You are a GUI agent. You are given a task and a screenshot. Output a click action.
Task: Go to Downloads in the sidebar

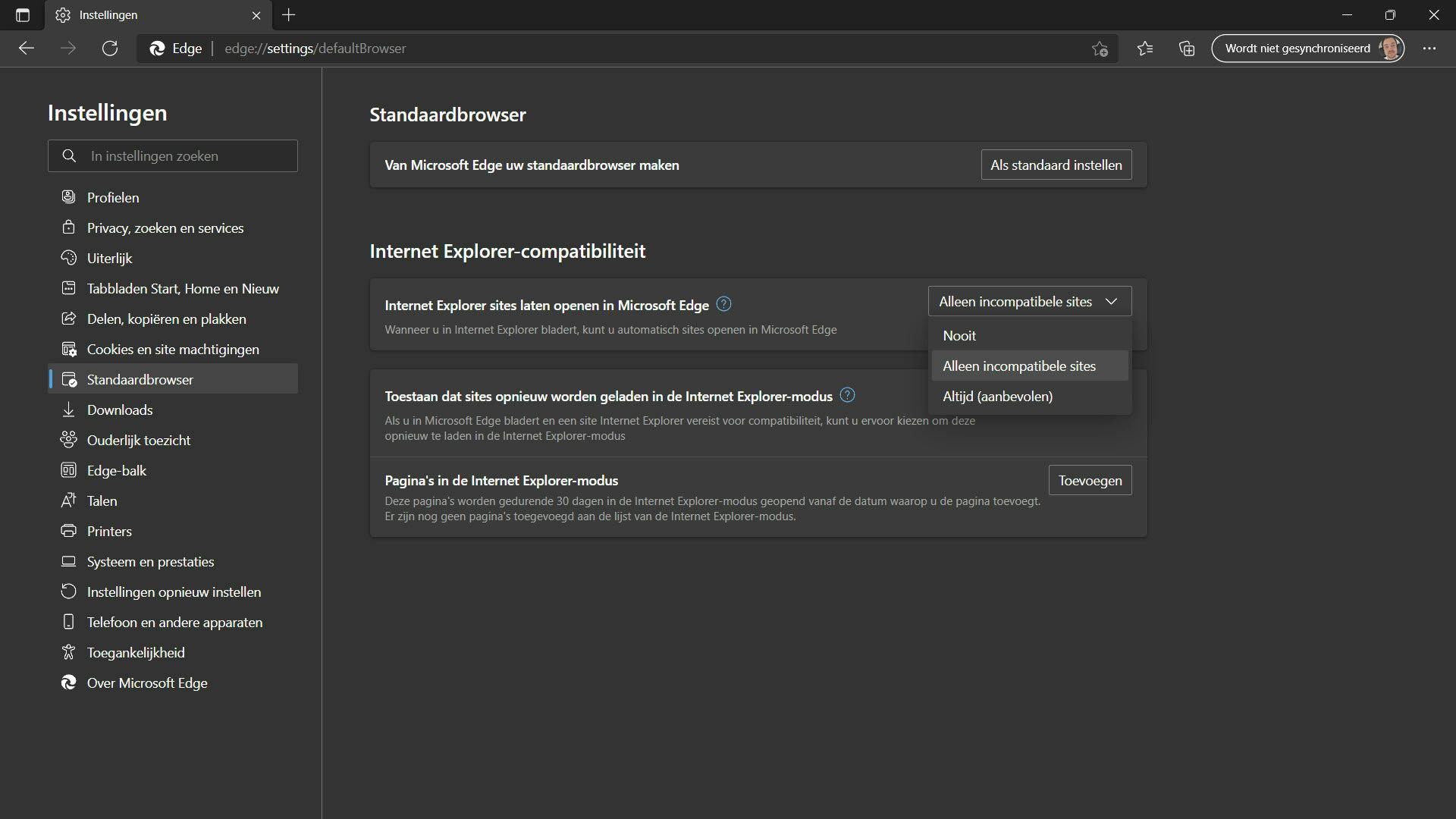(x=119, y=409)
